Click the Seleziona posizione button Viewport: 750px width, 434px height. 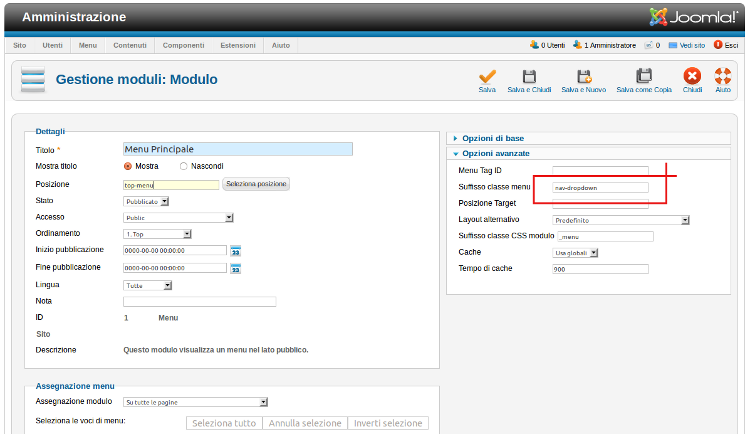point(256,184)
